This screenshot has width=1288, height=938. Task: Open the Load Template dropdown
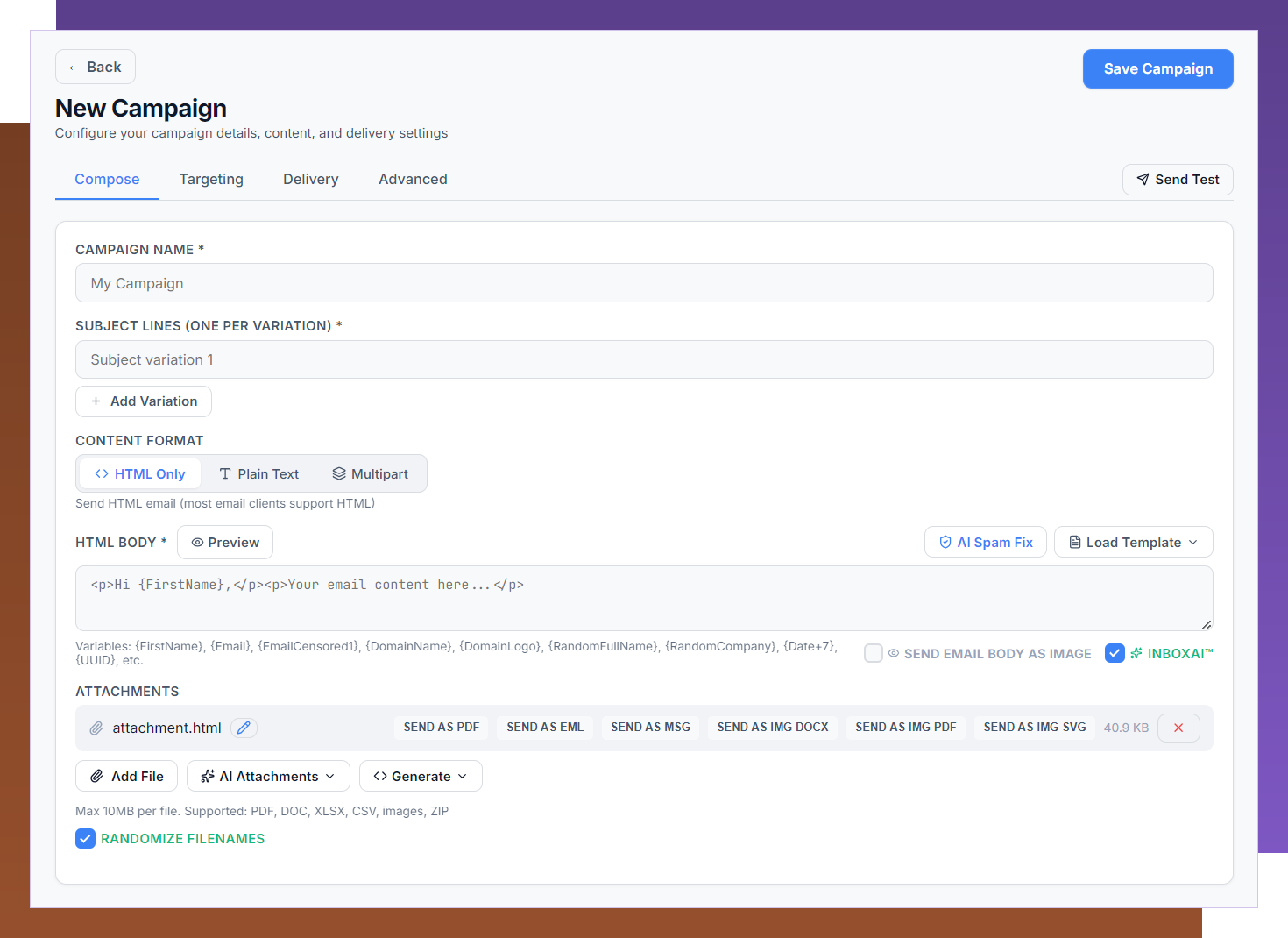tap(1133, 542)
